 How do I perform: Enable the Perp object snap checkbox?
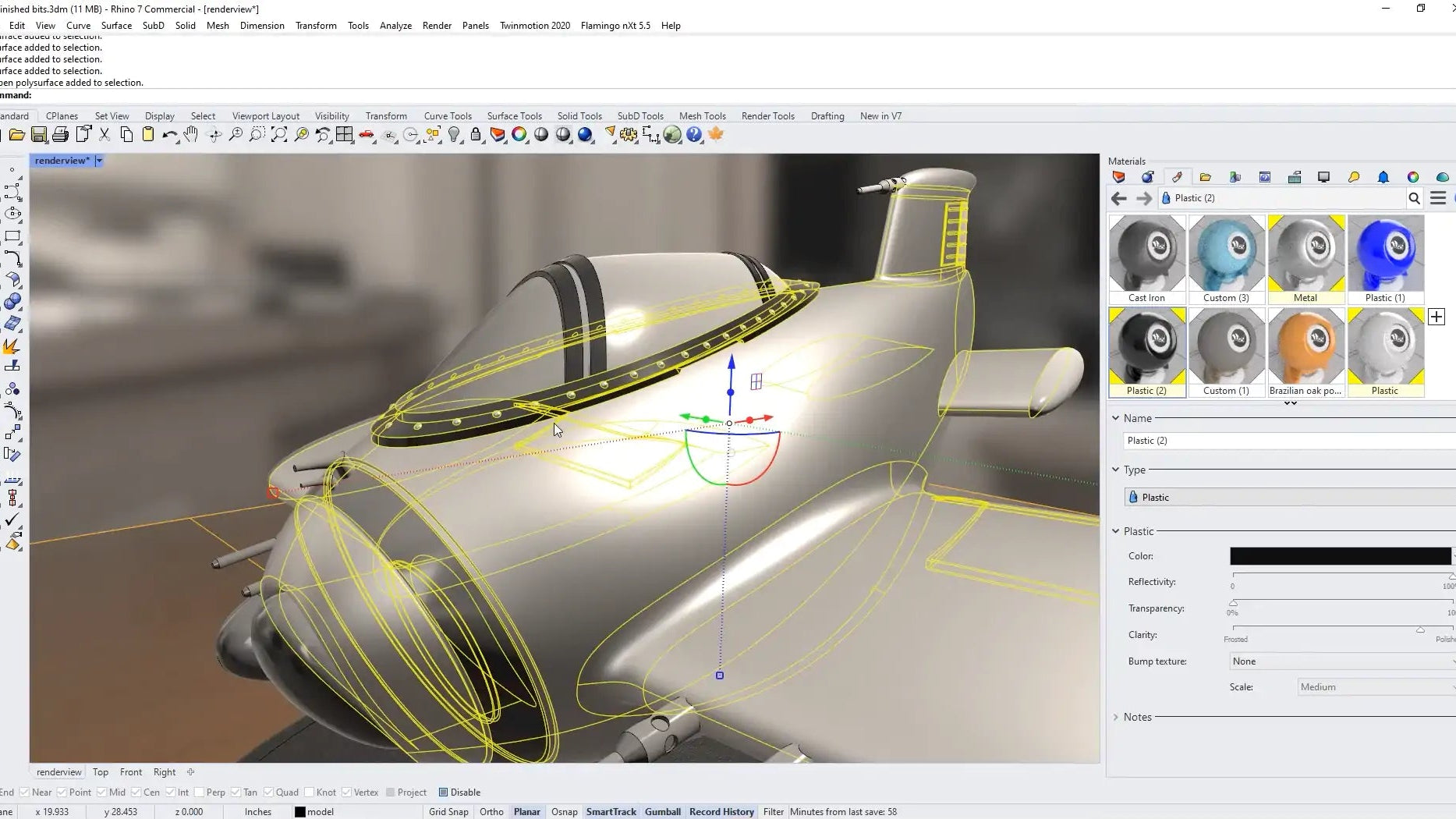pos(200,792)
